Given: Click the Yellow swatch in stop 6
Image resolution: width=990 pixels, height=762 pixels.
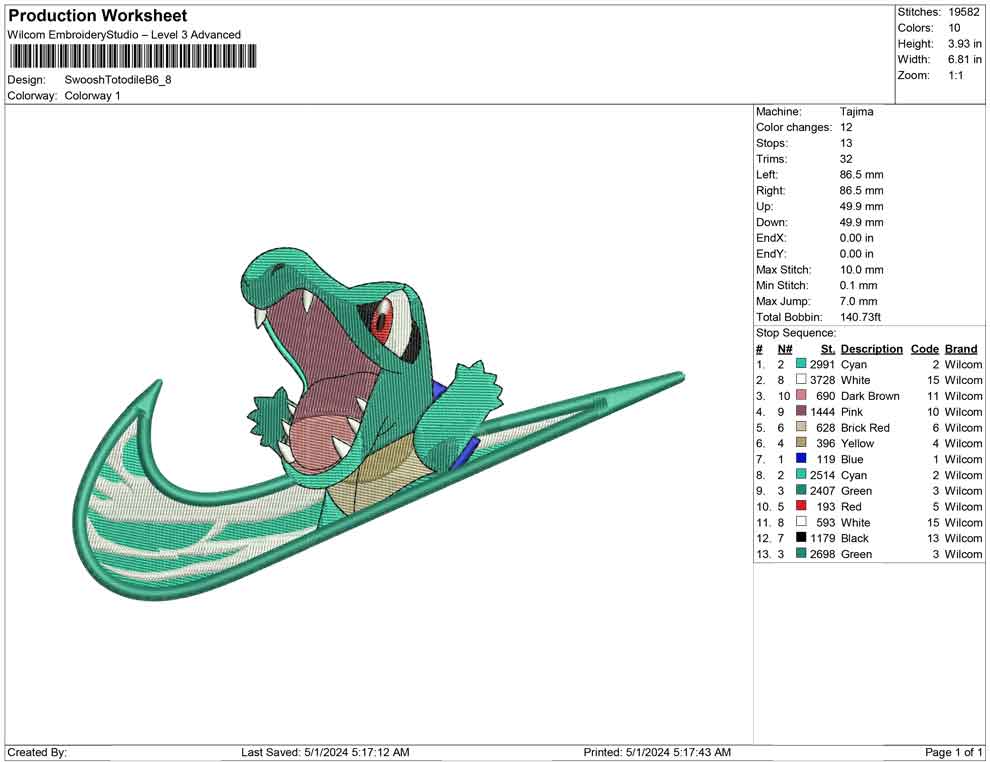Looking at the screenshot, I should [801, 443].
